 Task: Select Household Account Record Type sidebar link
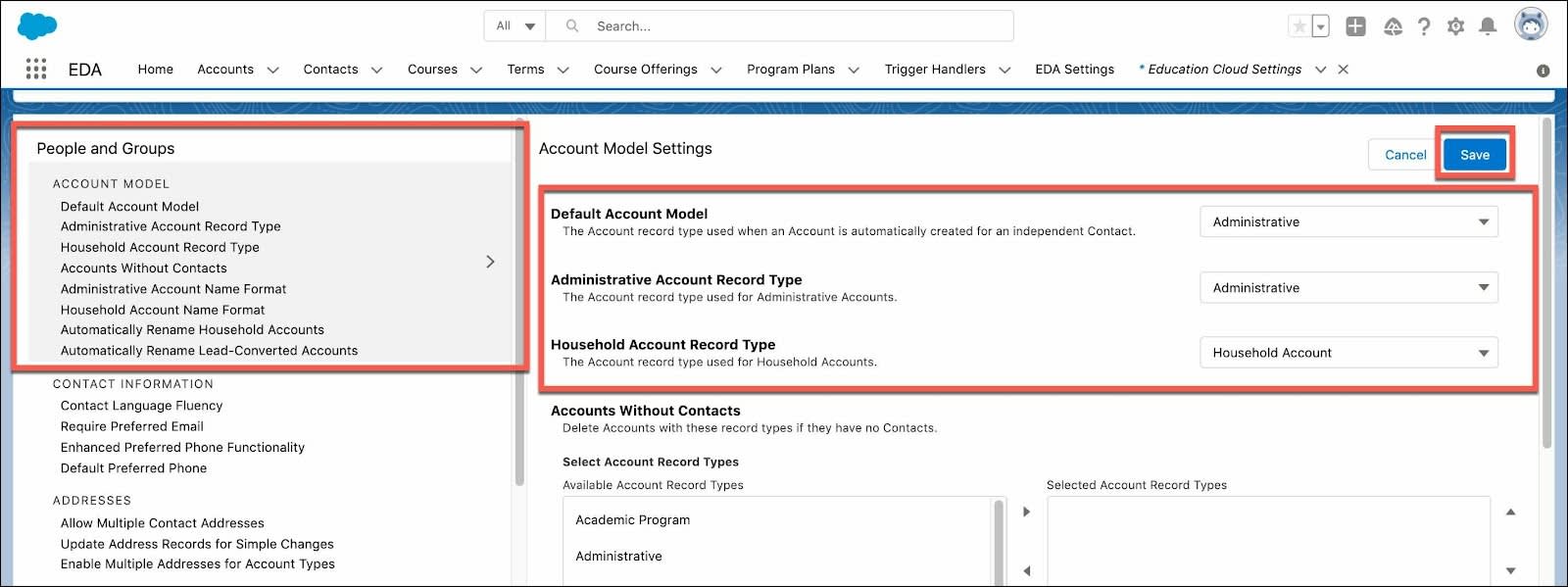click(x=160, y=247)
